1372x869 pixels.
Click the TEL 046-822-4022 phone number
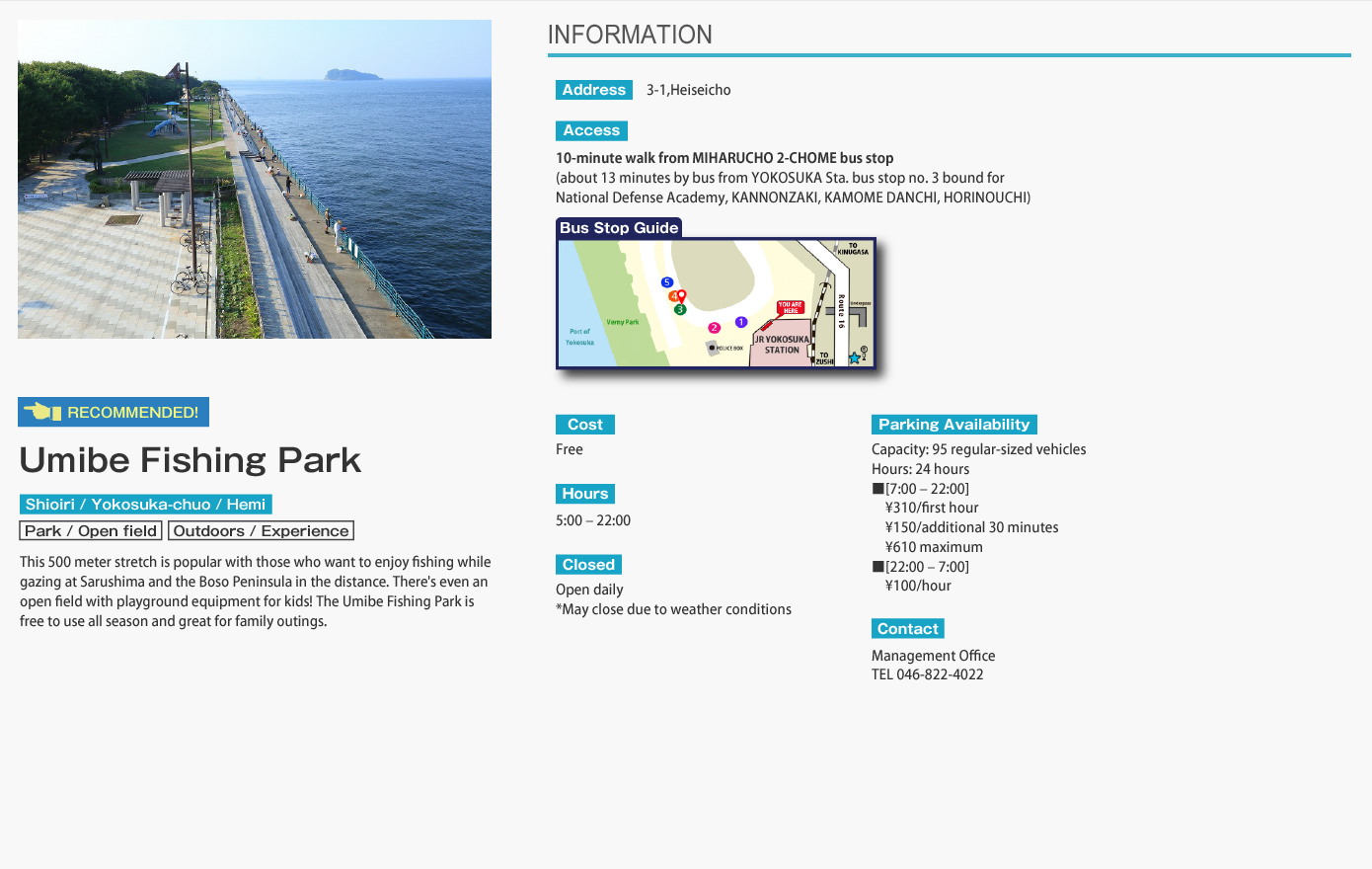pos(927,674)
